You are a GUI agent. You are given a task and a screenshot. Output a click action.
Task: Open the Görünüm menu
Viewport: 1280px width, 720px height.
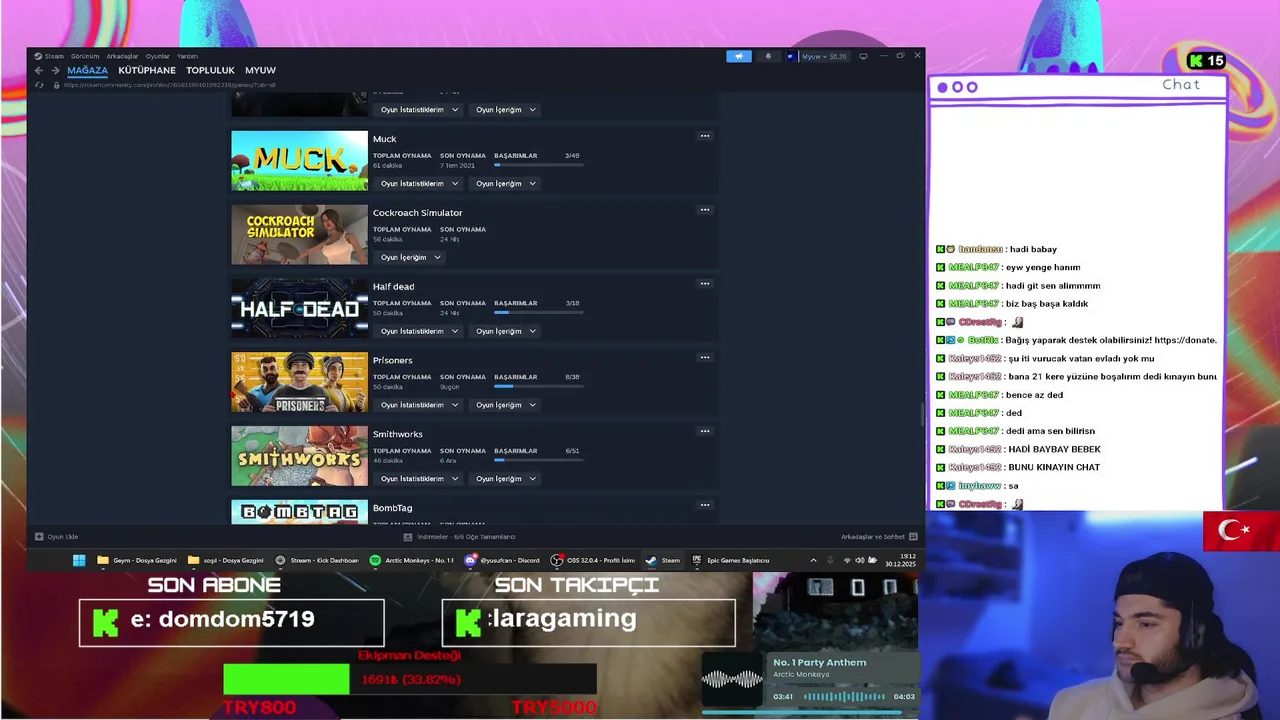click(85, 56)
